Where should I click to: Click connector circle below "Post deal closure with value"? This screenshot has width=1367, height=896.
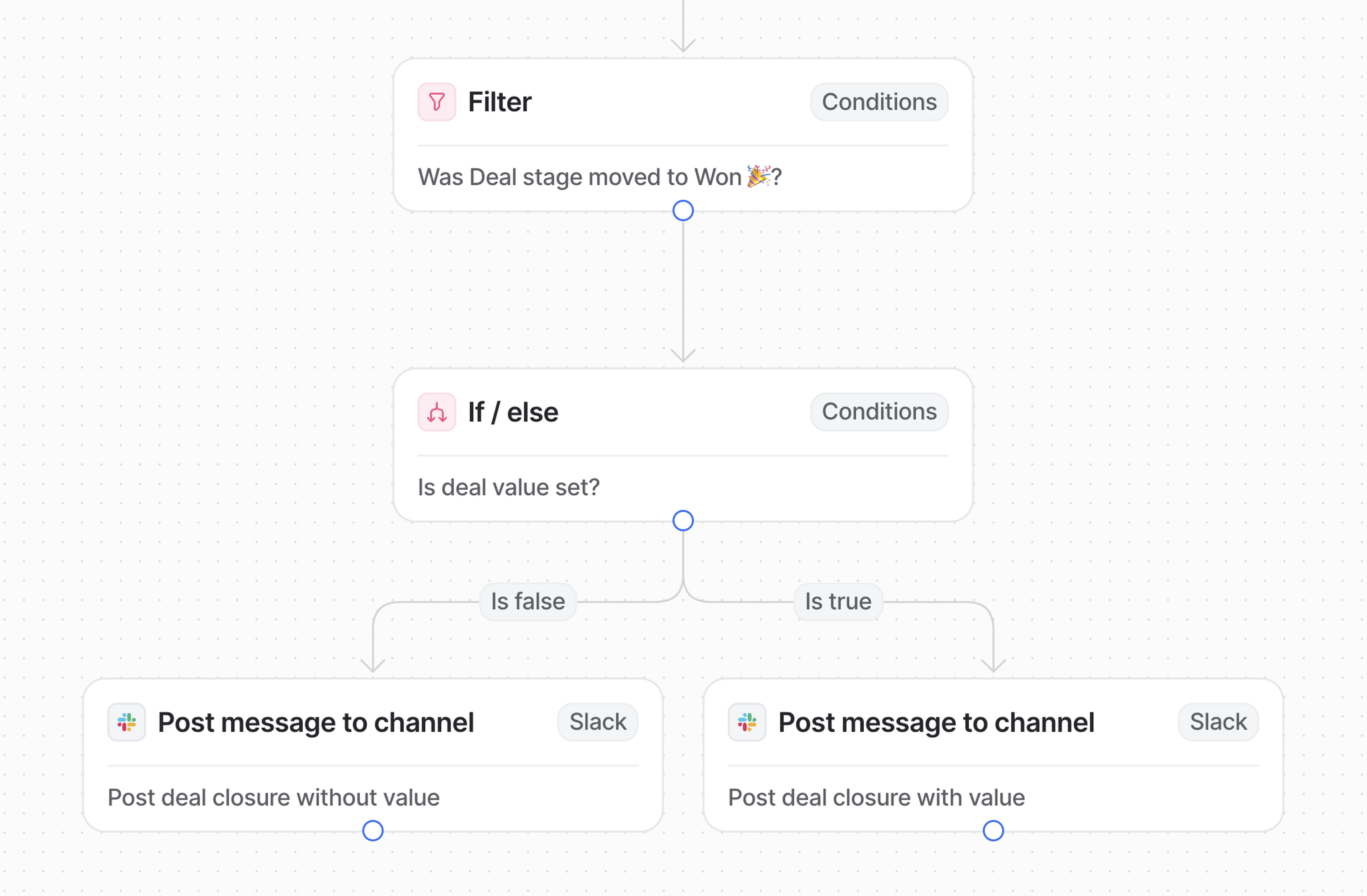[993, 831]
